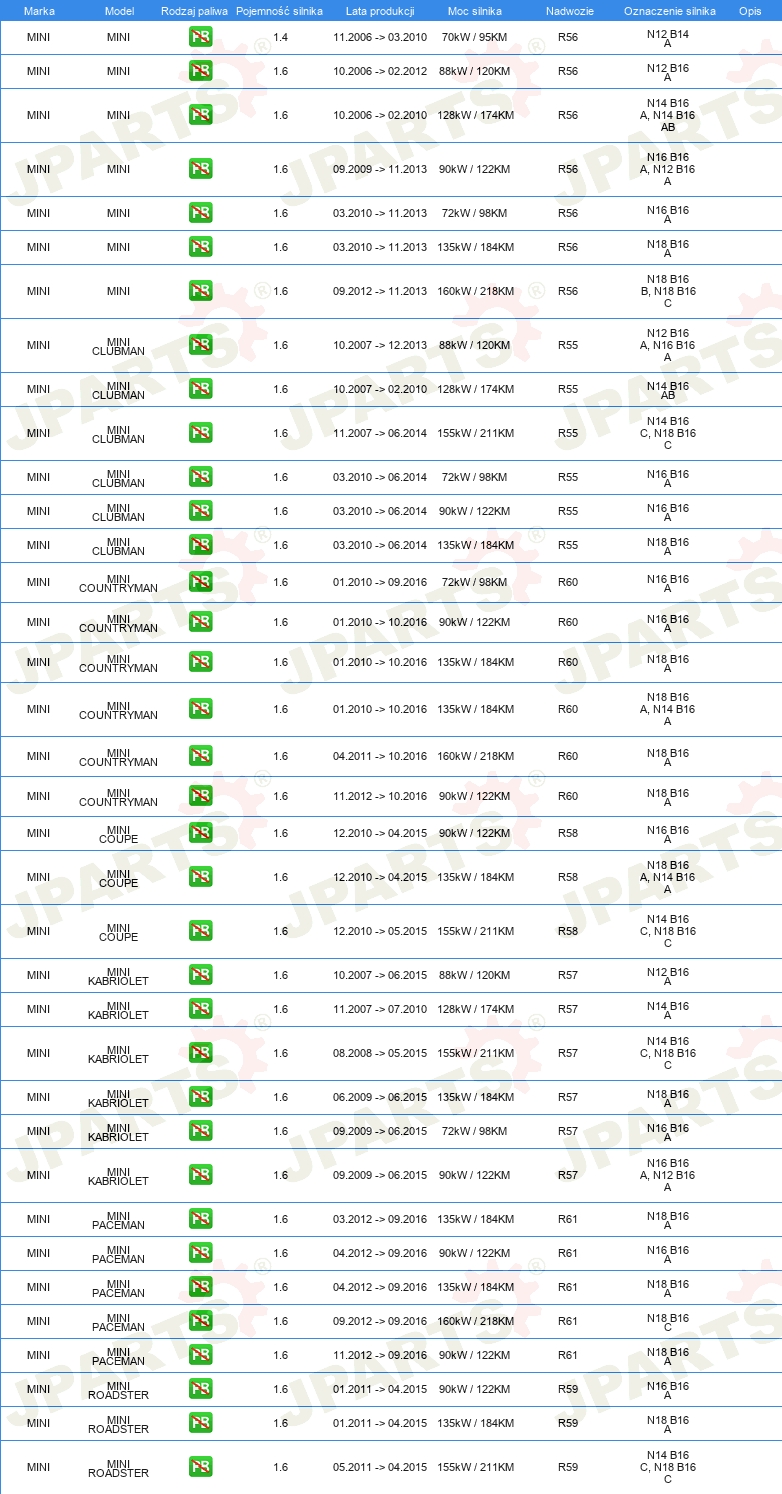Screen dimensions: 782x1494
Task: Click the date range 05.2011 -> 04.2015
Action: (380, 1467)
